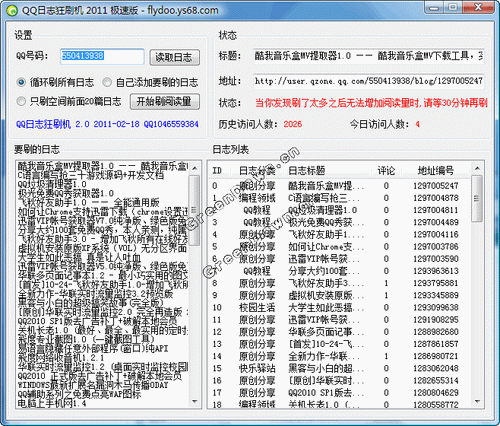
Task: Select list entry 彩度网络收音机1.2.1
Action: click(x=61, y=358)
